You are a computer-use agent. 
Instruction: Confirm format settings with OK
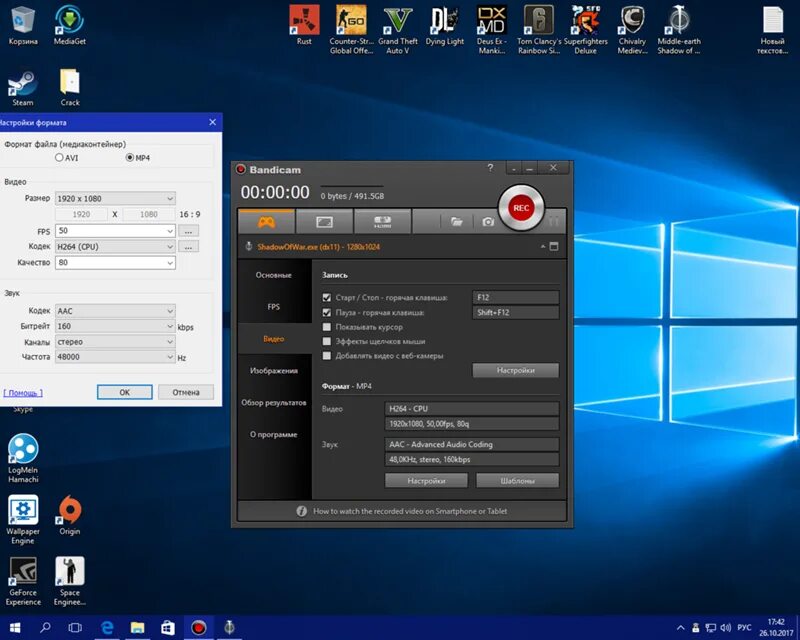click(x=124, y=392)
